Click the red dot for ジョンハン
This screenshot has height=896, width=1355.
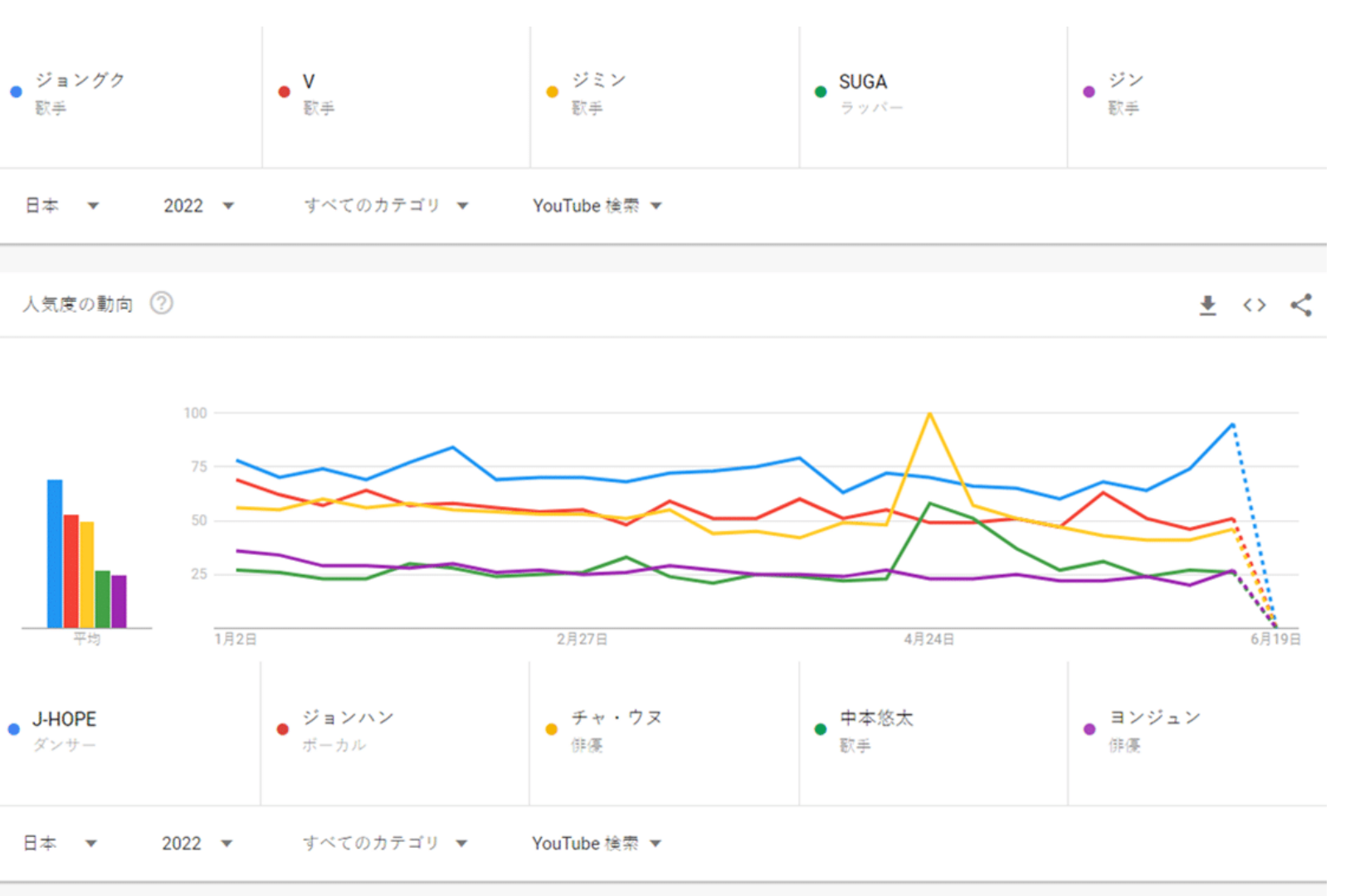[x=283, y=728]
